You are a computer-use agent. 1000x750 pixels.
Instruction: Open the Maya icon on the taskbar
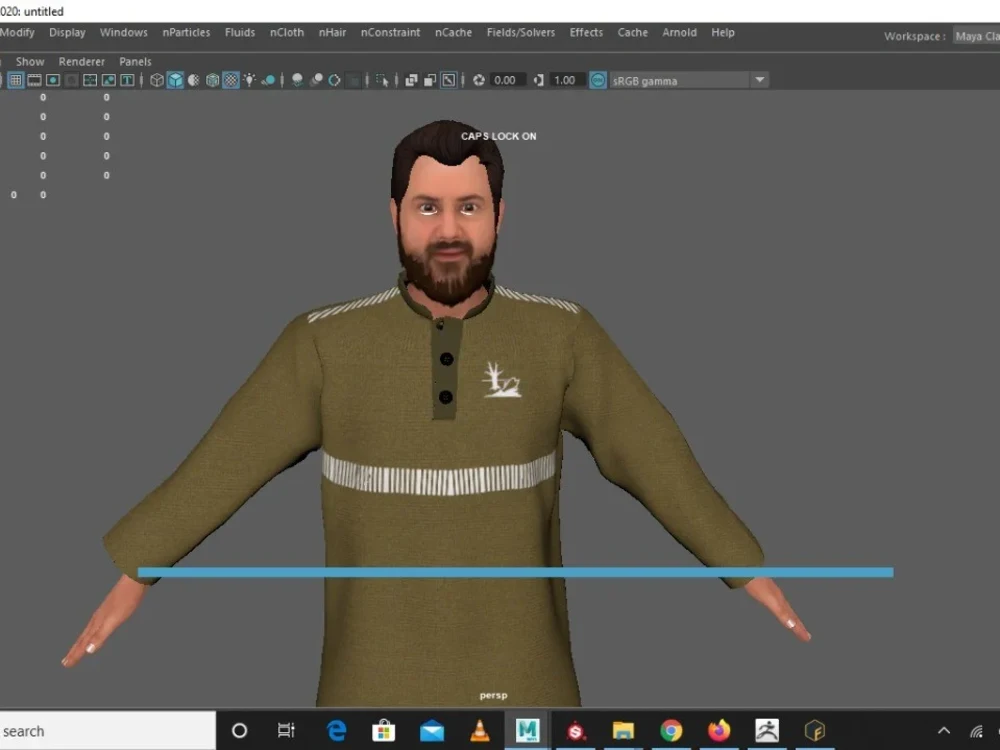[527, 730]
